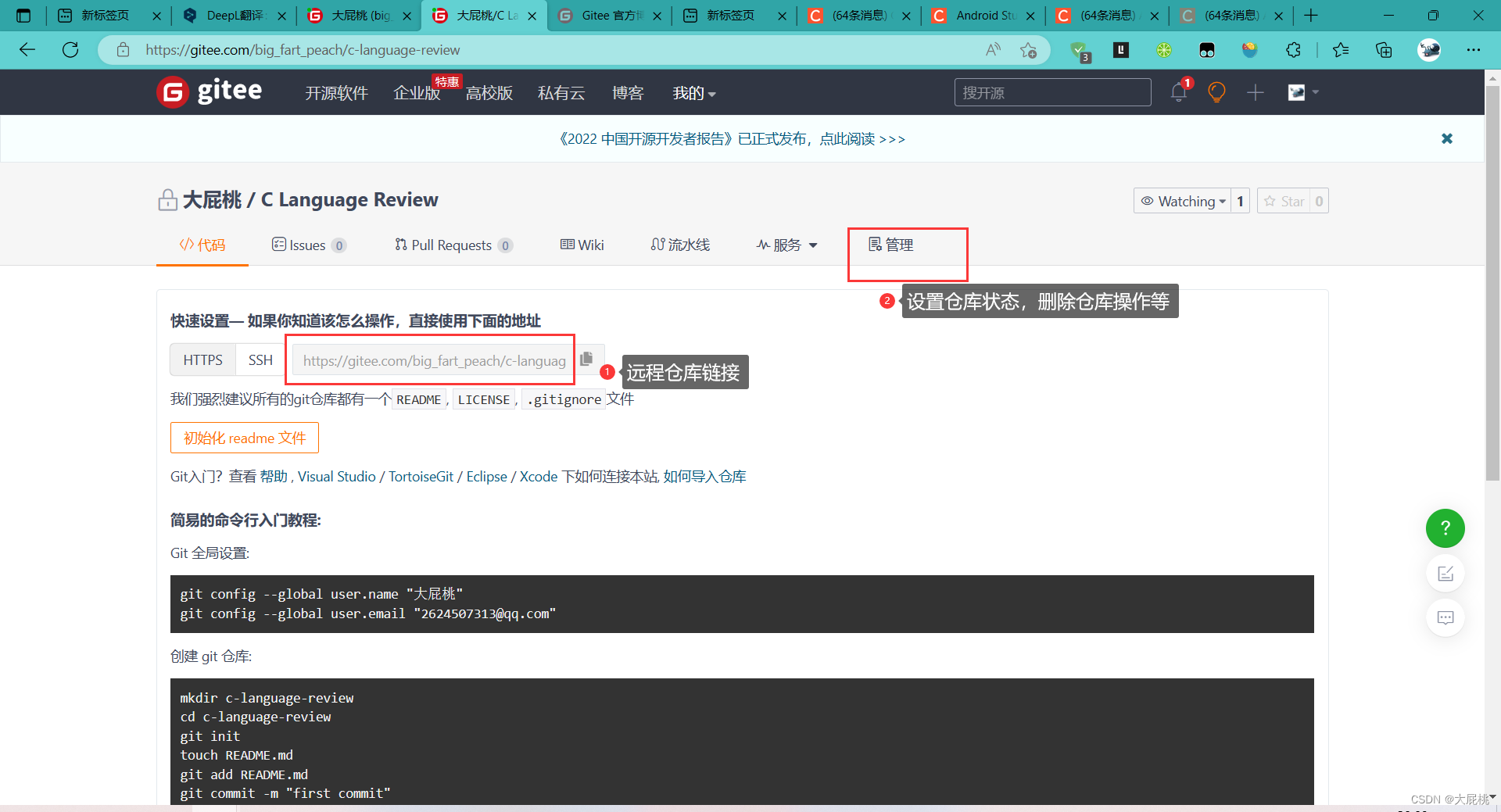Reload the page with refresh icon
The height and width of the screenshot is (812, 1501).
pyautogui.click(x=70, y=50)
